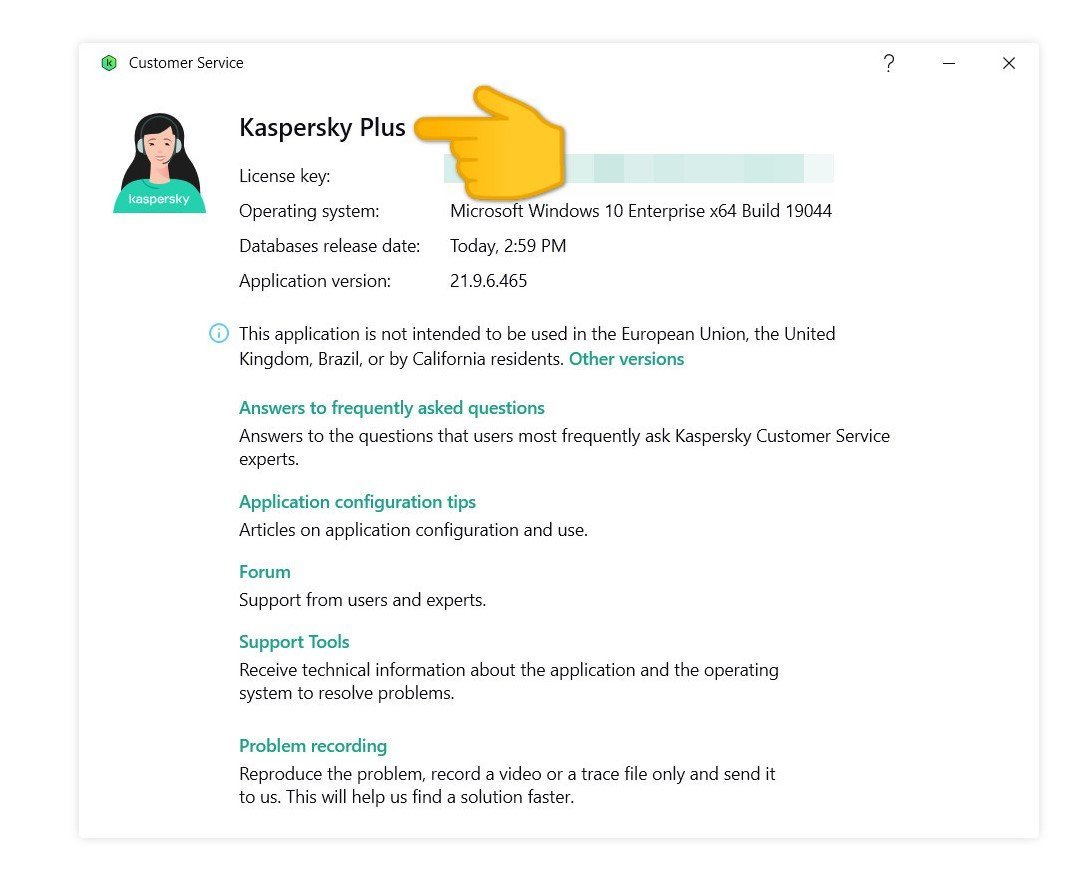Open Answers to frequently asked questions
Viewport: 1083px width, 872px height.
coord(392,408)
